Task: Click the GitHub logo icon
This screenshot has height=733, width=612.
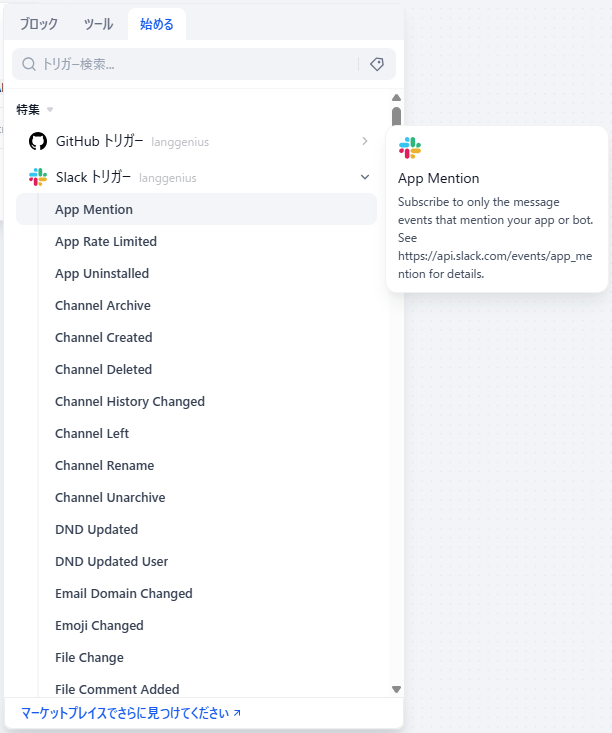Action: 38,141
